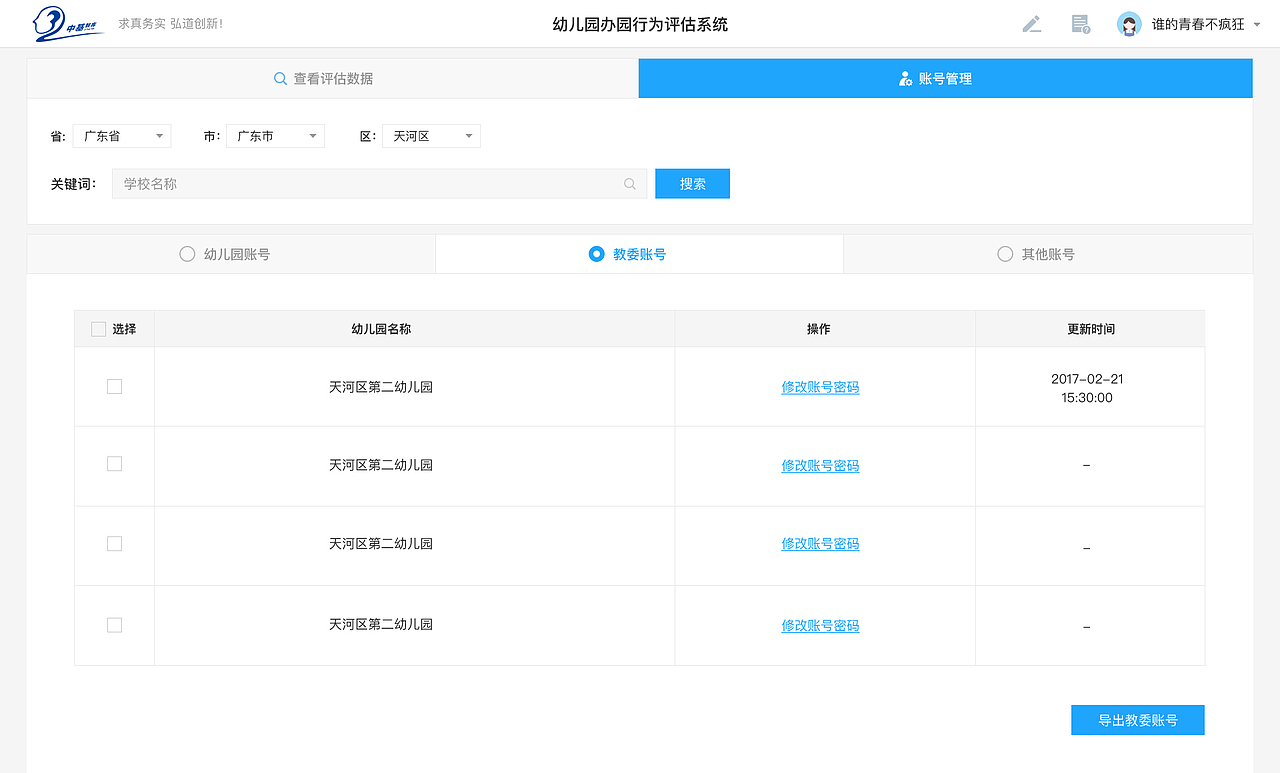Click the magnifier icon inside the school name field

[629, 183]
